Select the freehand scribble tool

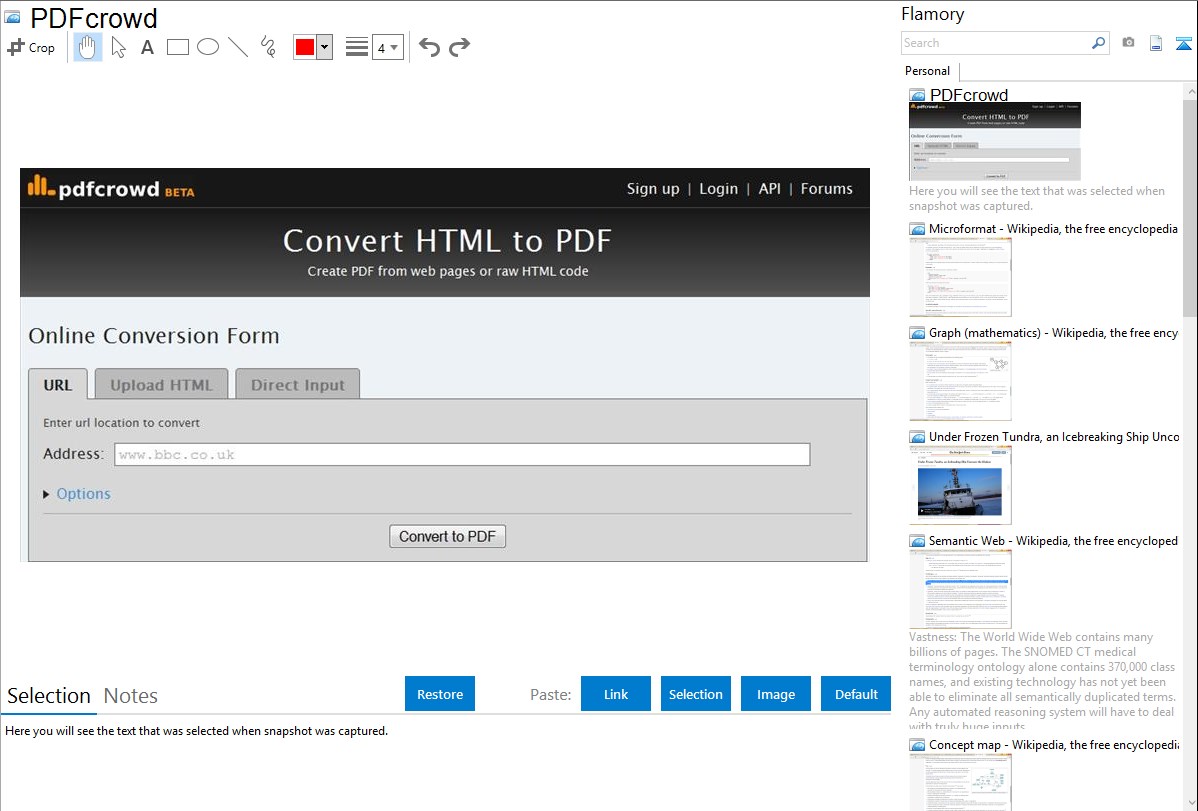tap(268, 47)
